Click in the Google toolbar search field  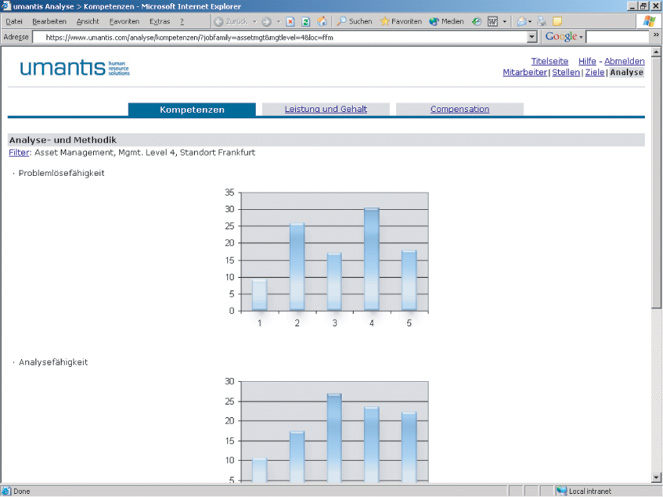pyautogui.click(x=620, y=37)
